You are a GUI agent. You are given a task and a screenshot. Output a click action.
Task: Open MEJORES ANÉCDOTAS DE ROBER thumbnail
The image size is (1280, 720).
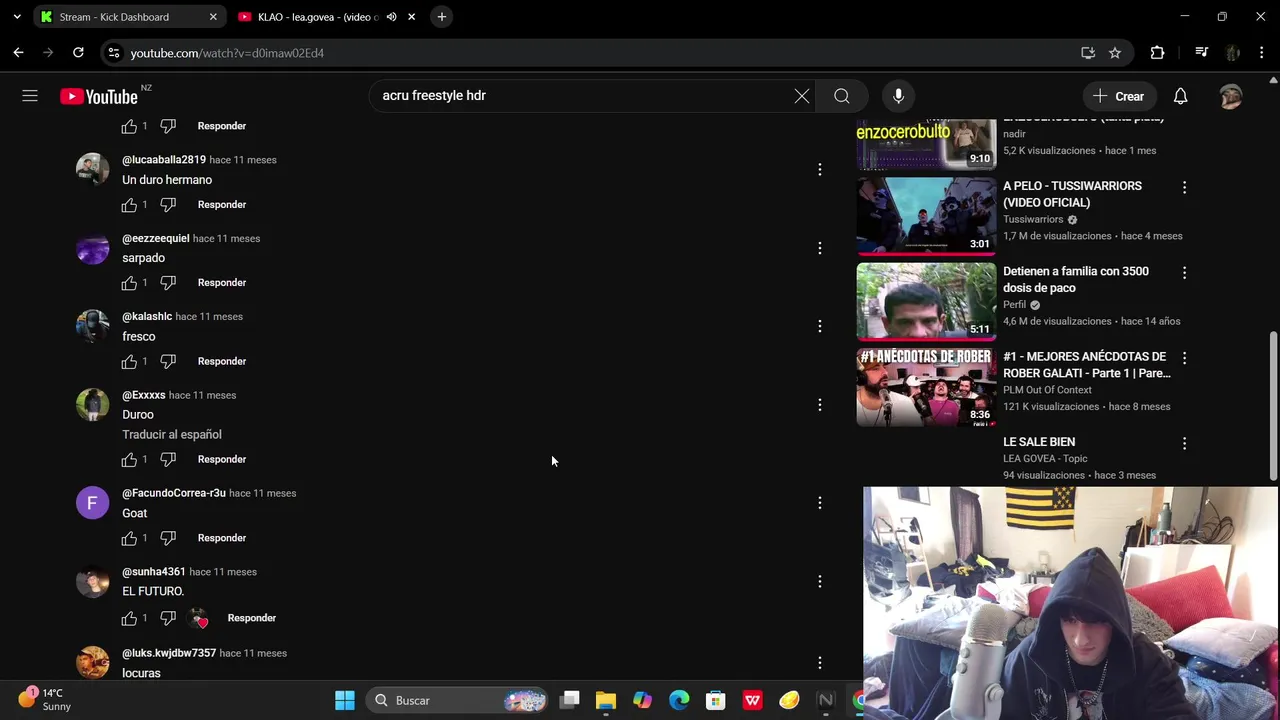926,387
